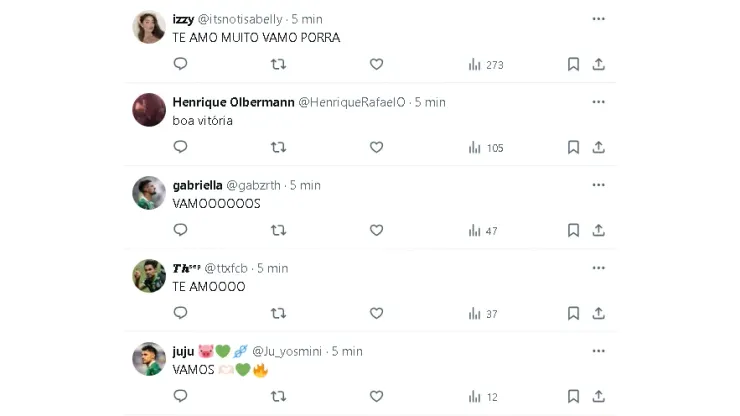Open juju's profile avatar
The width and height of the screenshot is (740, 416).
149,359
